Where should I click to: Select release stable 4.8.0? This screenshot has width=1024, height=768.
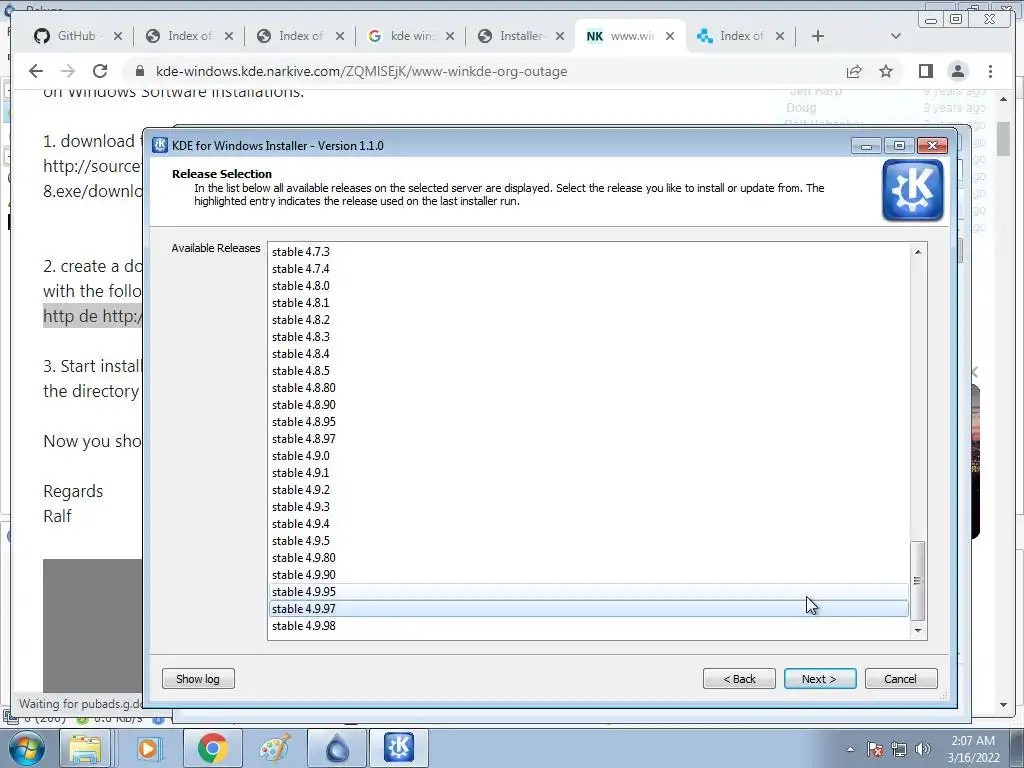click(588, 286)
